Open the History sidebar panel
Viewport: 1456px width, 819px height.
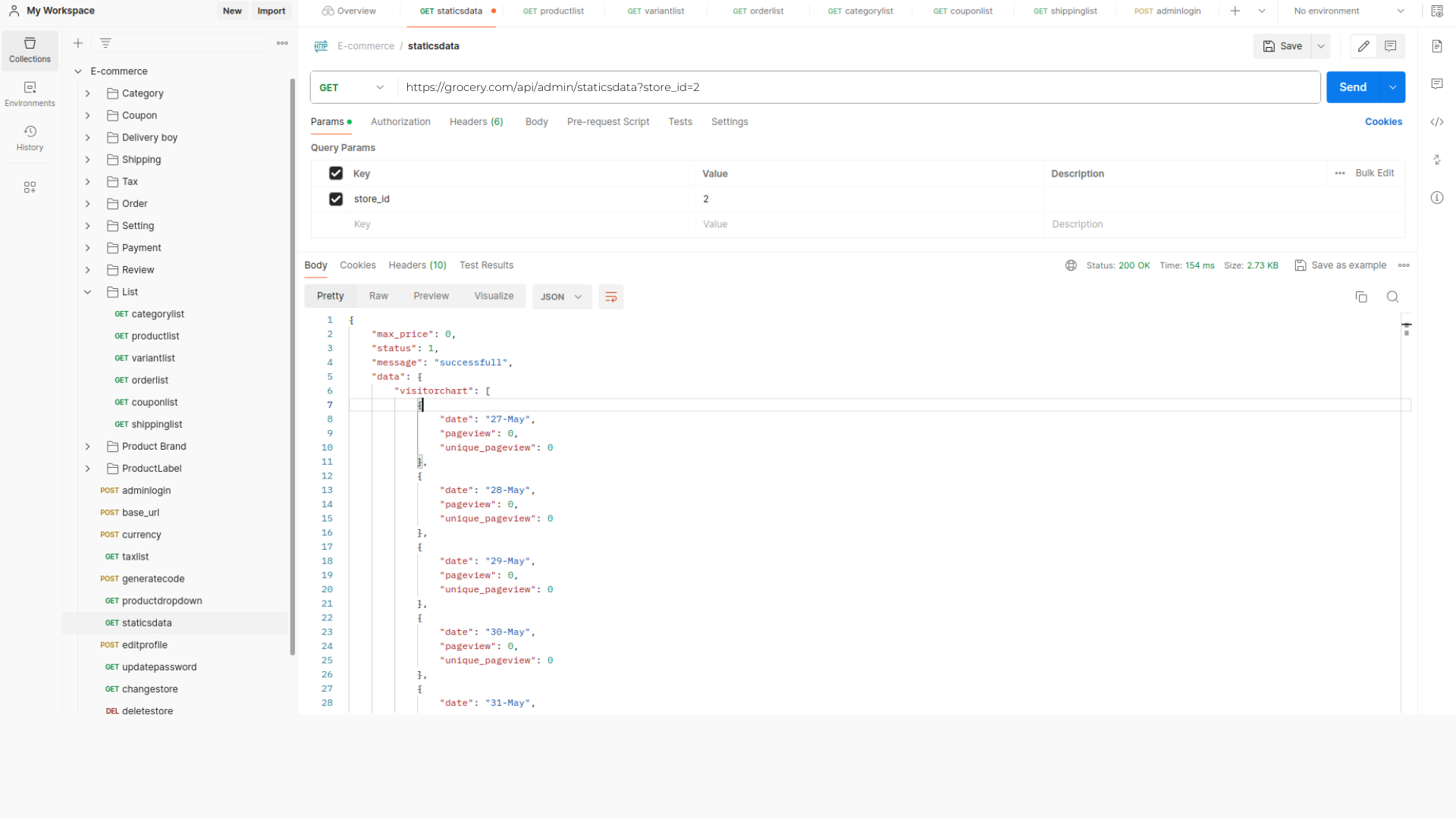point(30,138)
